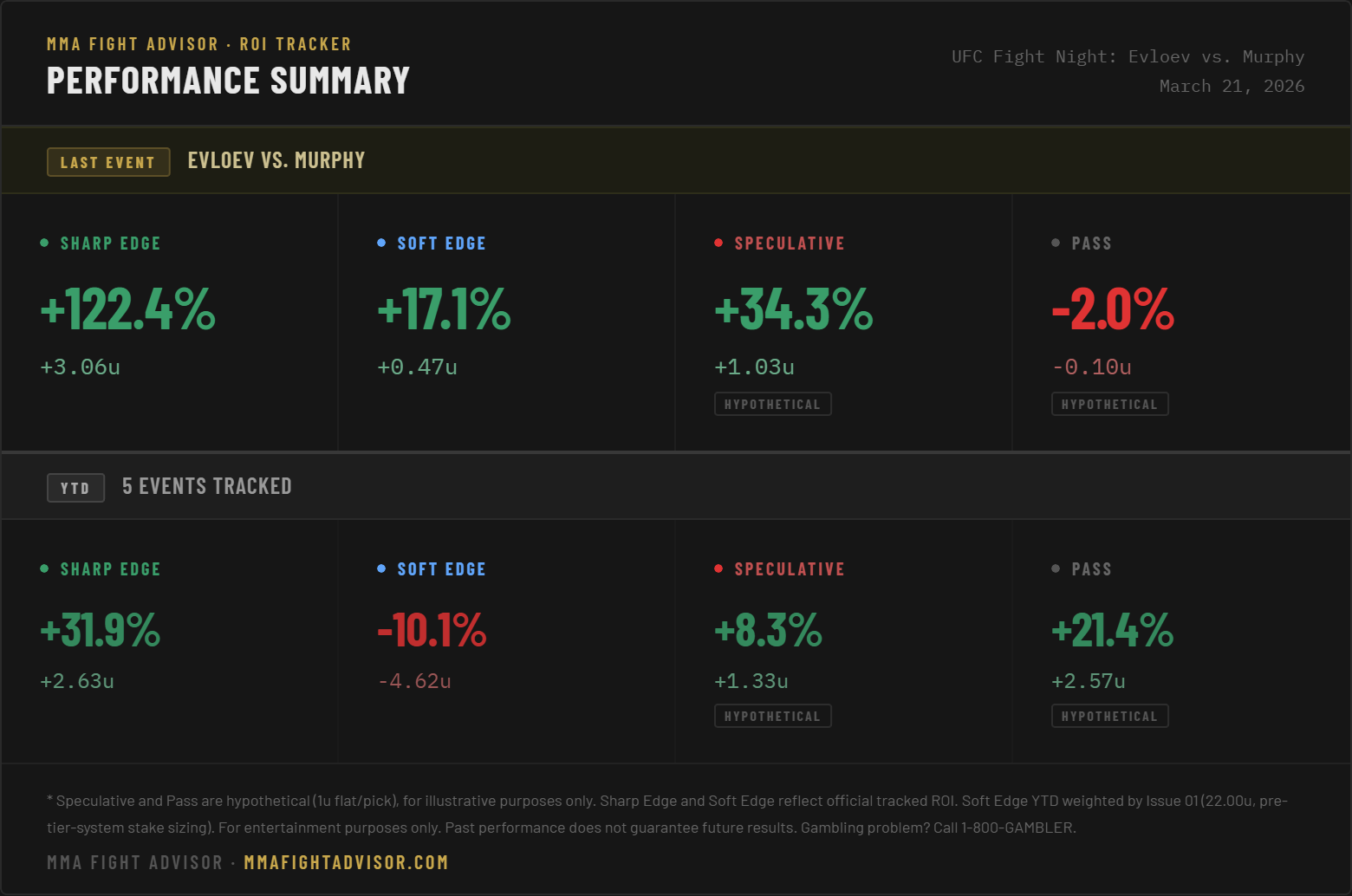Click the Performance Summary heading

click(x=228, y=81)
